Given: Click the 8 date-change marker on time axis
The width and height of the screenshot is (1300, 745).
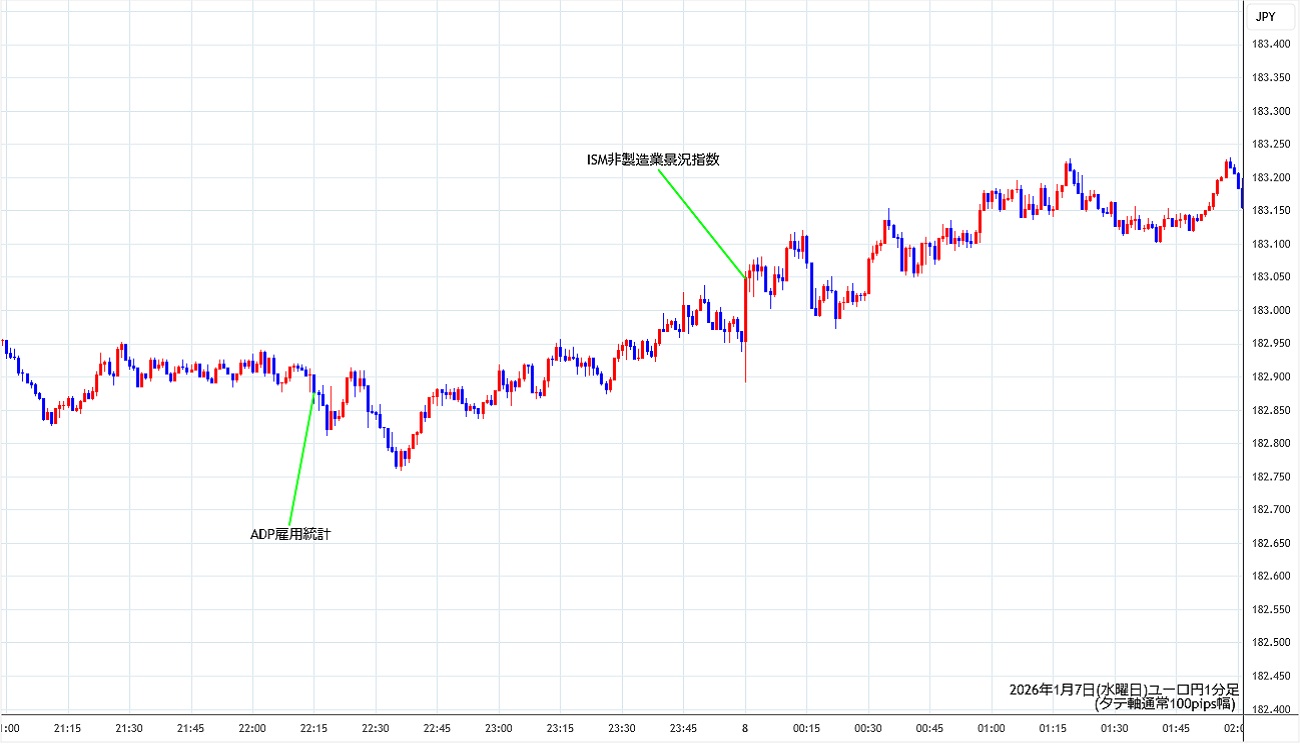Looking at the screenshot, I should [x=745, y=728].
